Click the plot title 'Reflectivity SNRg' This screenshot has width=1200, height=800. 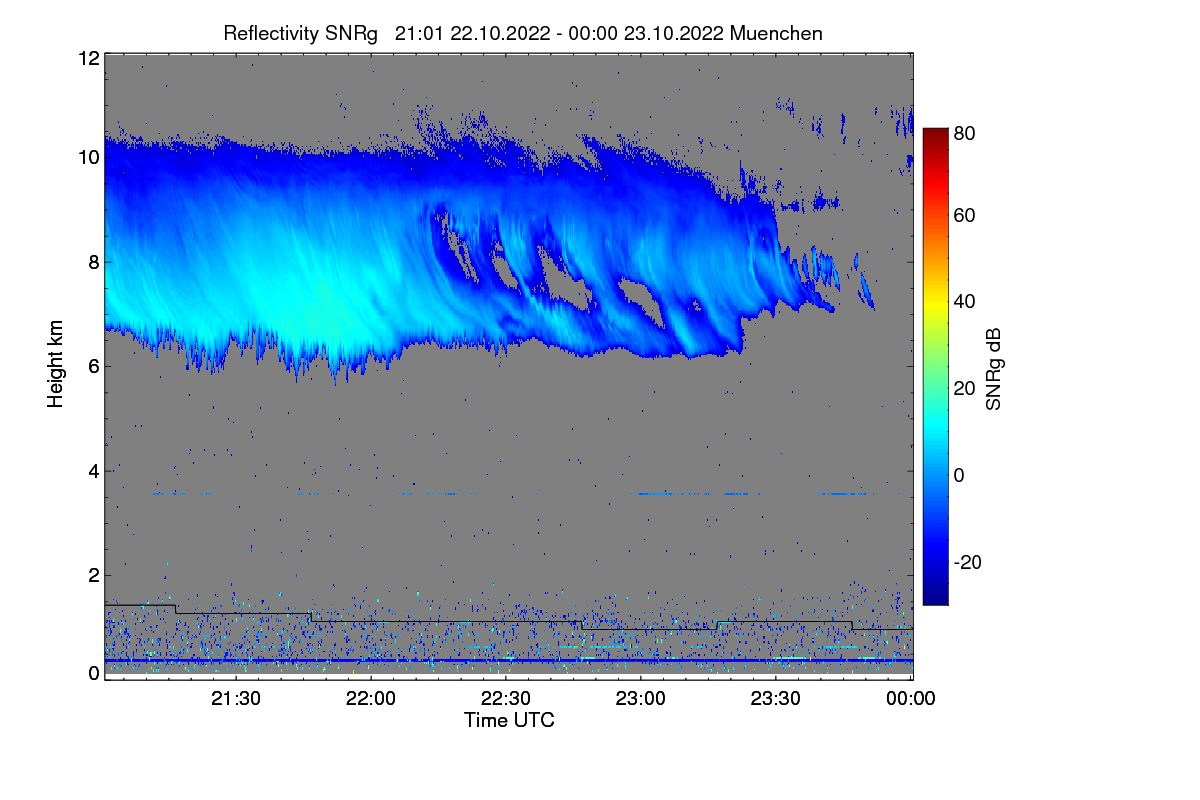(x=301, y=33)
